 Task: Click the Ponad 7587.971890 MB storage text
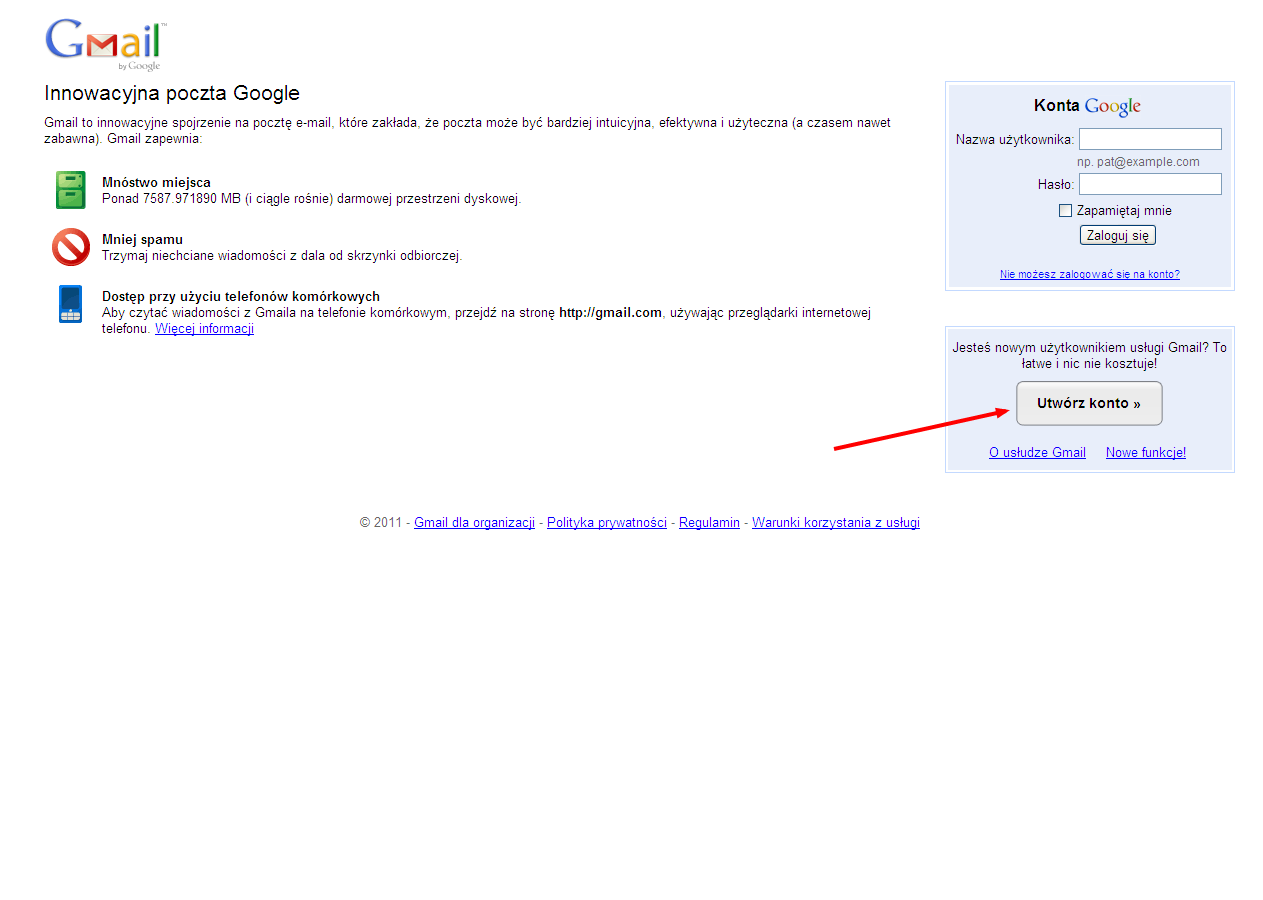[x=311, y=199]
